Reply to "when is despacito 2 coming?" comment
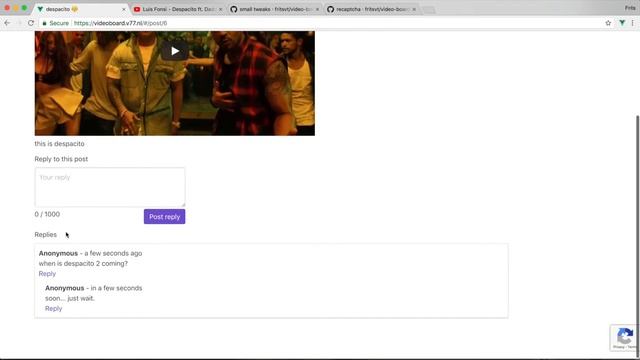This screenshot has width=640, height=360. (x=47, y=274)
